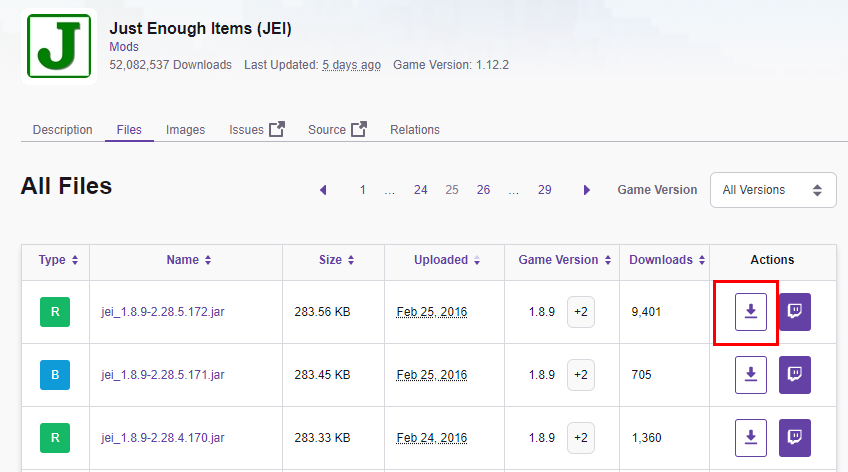
Task: Click '5 days ago' last updated text
Action: coord(352,65)
